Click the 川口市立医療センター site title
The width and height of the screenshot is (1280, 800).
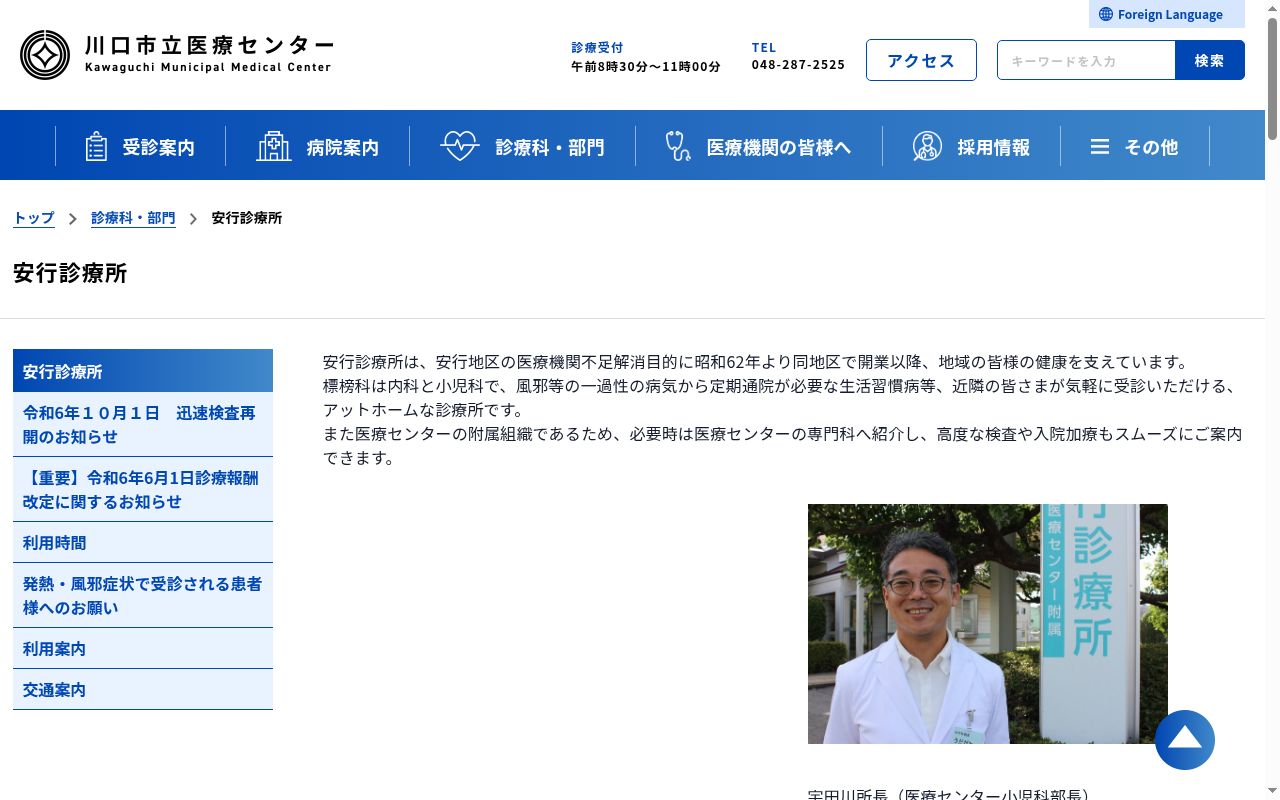pos(208,46)
